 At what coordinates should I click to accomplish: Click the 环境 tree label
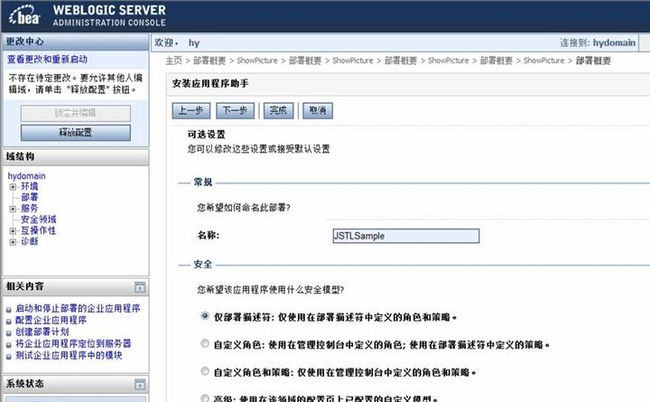pos(29,186)
